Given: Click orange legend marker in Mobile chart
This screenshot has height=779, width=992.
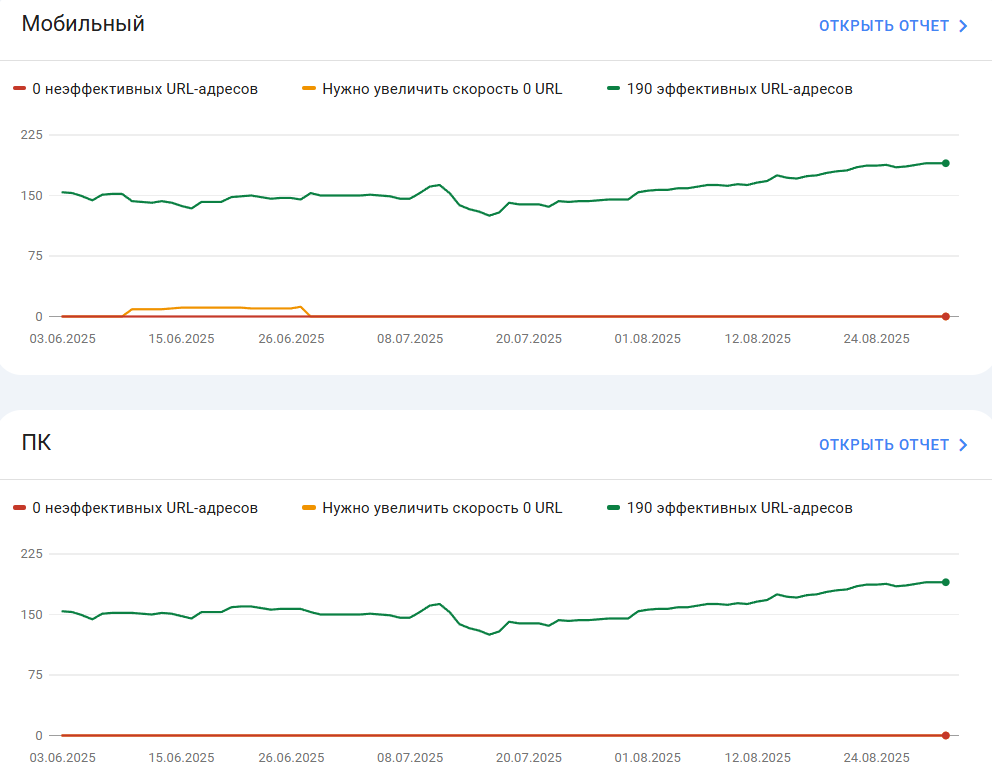Looking at the screenshot, I should [309, 89].
